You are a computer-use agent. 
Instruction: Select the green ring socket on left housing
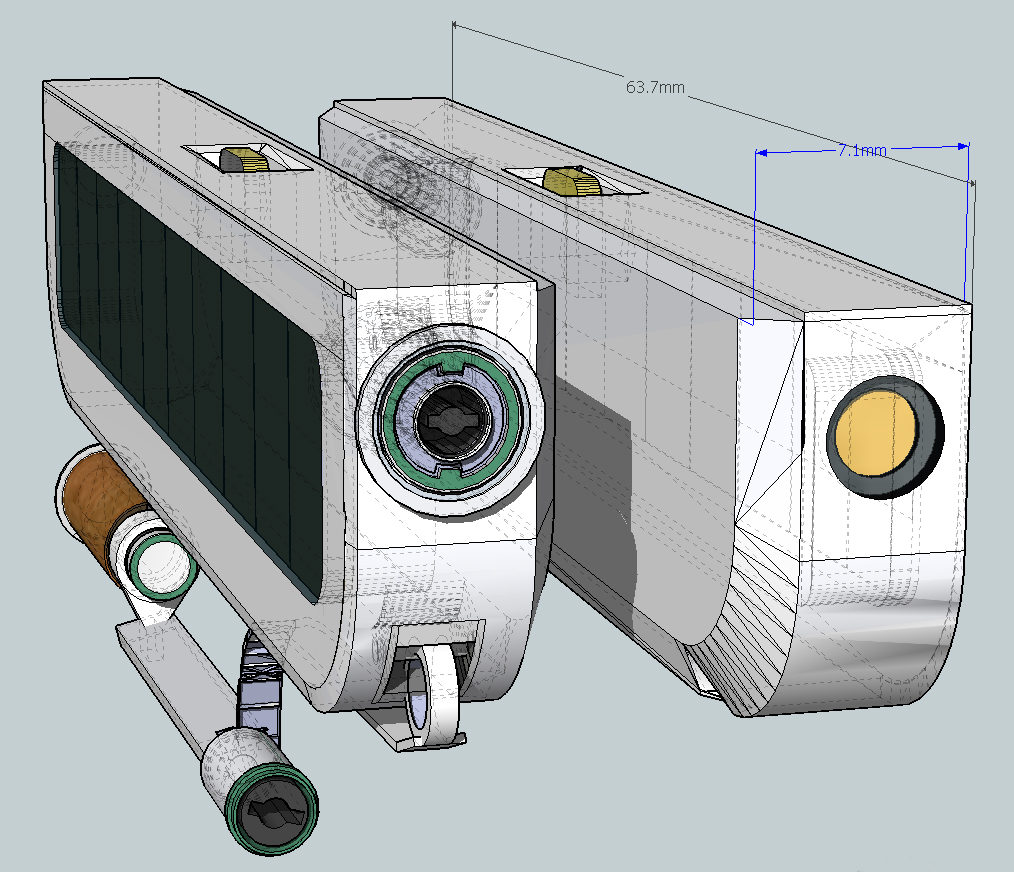pyautogui.click(x=451, y=421)
